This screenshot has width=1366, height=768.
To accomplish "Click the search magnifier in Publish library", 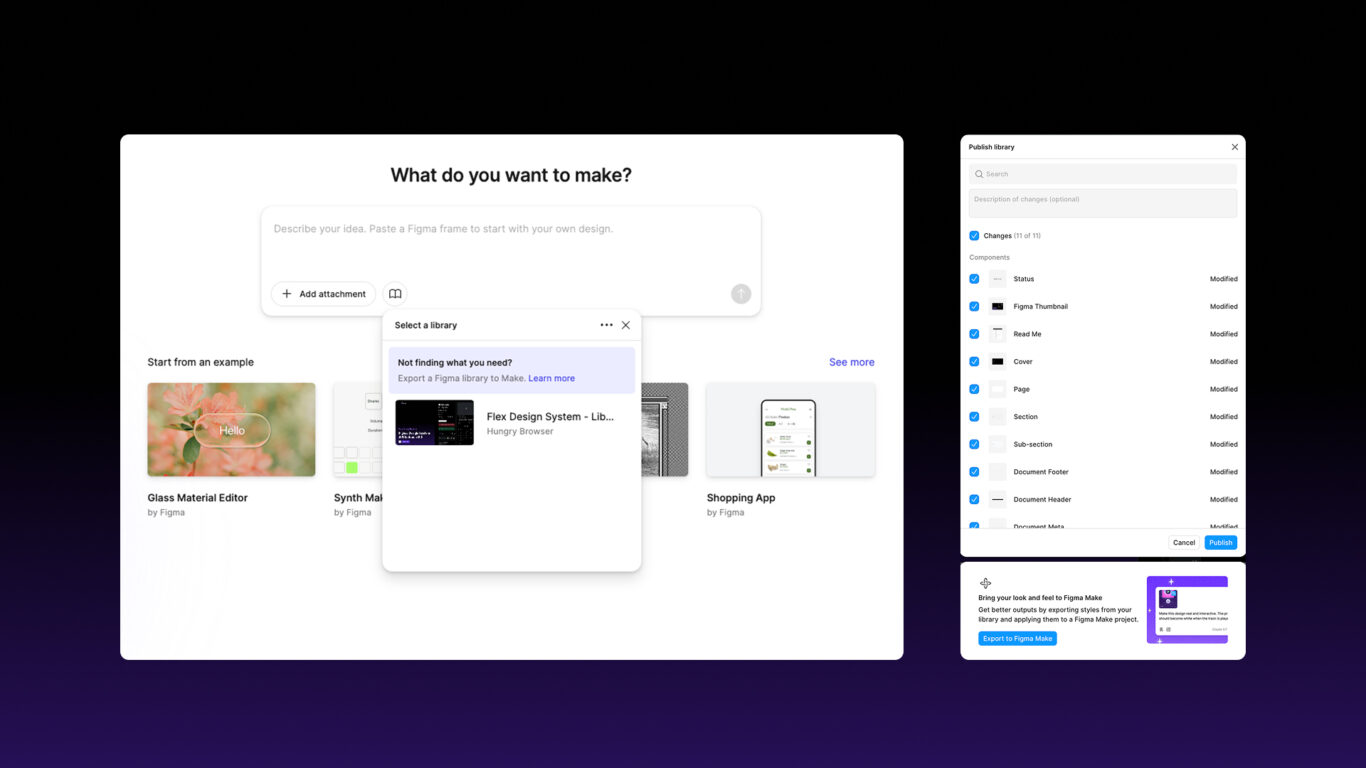I will [x=978, y=174].
